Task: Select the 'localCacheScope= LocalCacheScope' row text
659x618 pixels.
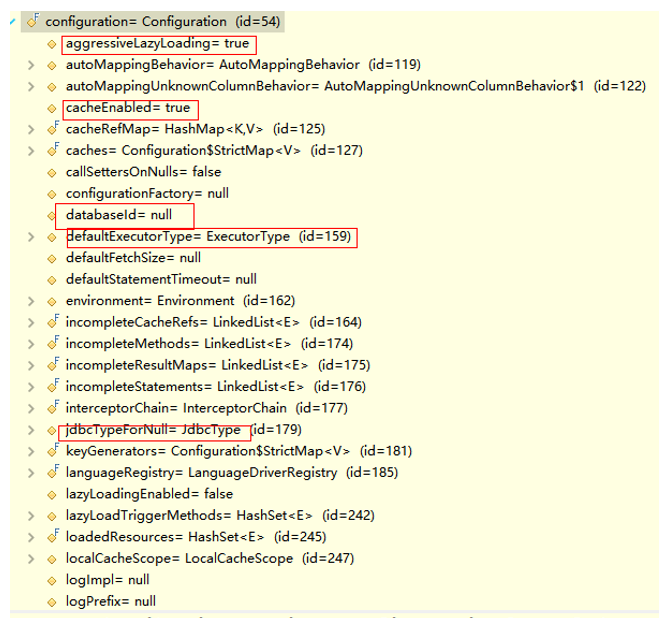Action: tap(179, 558)
